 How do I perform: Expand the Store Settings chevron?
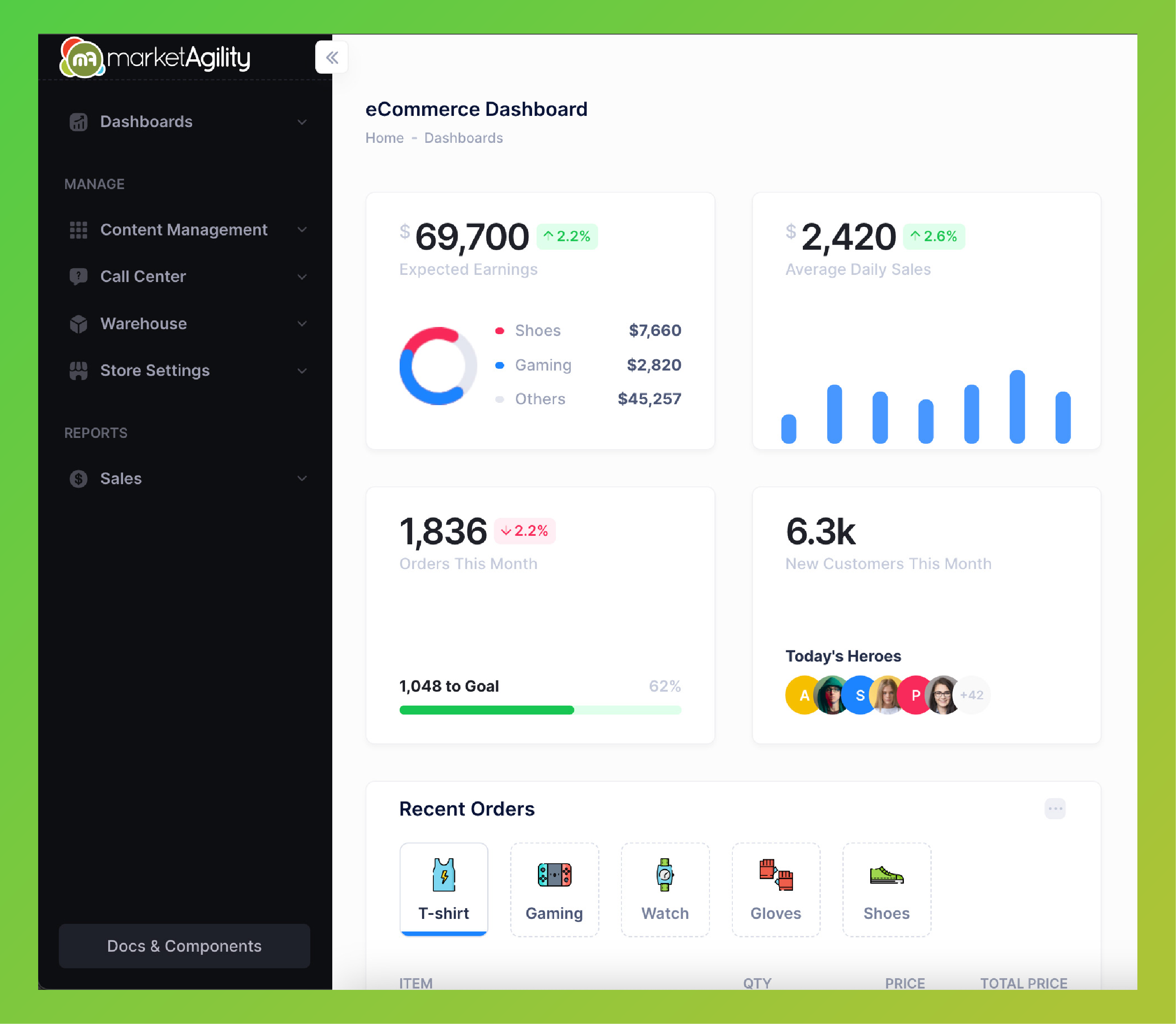[302, 371]
